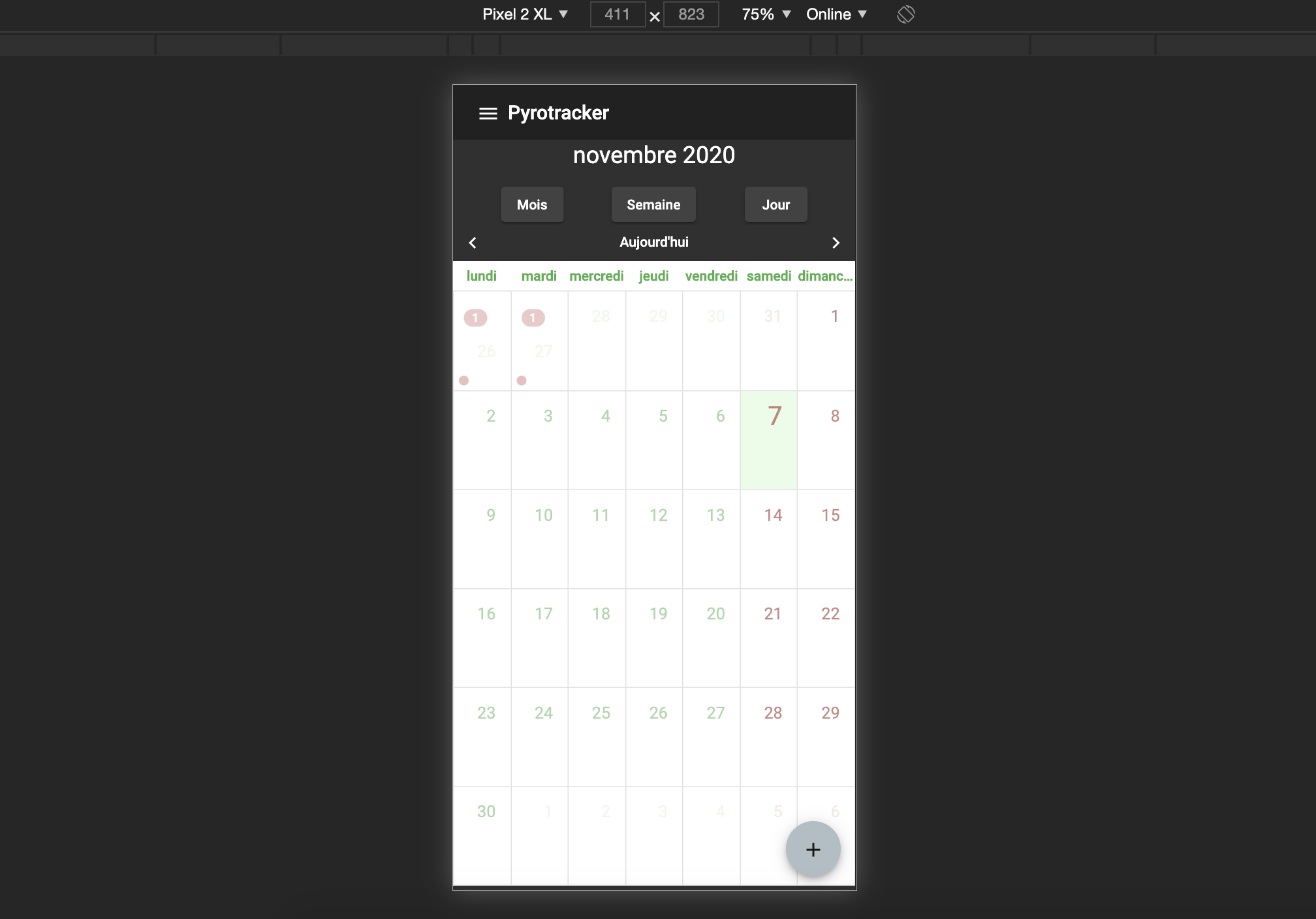Click the viewport width field 411
Viewport: 1316px width, 919px height.
click(x=617, y=14)
